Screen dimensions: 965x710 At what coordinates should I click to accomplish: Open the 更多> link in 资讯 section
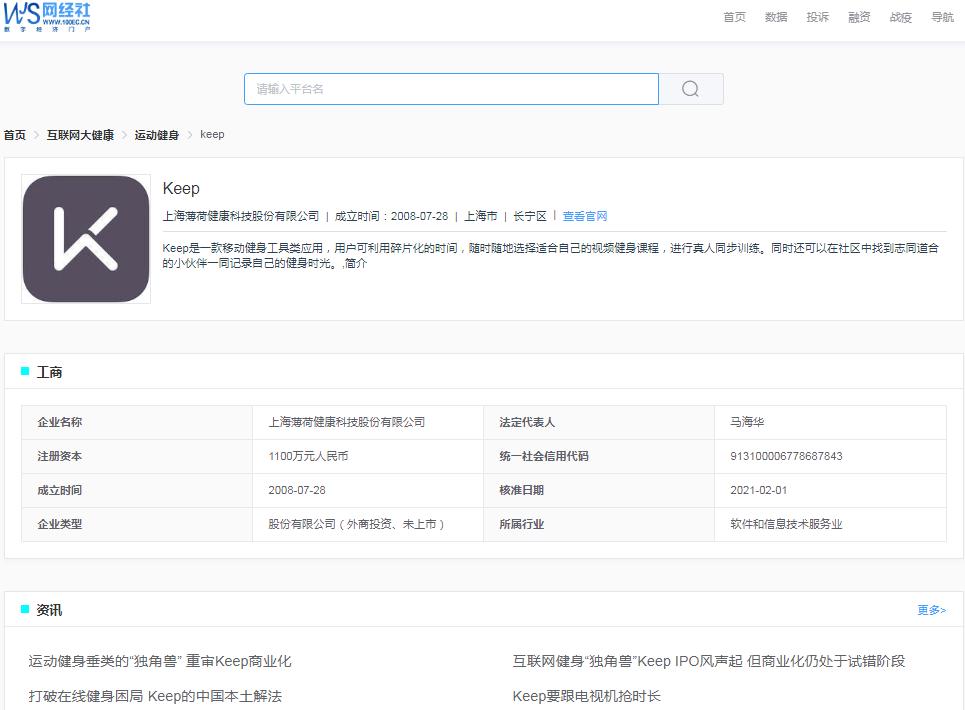click(930, 608)
